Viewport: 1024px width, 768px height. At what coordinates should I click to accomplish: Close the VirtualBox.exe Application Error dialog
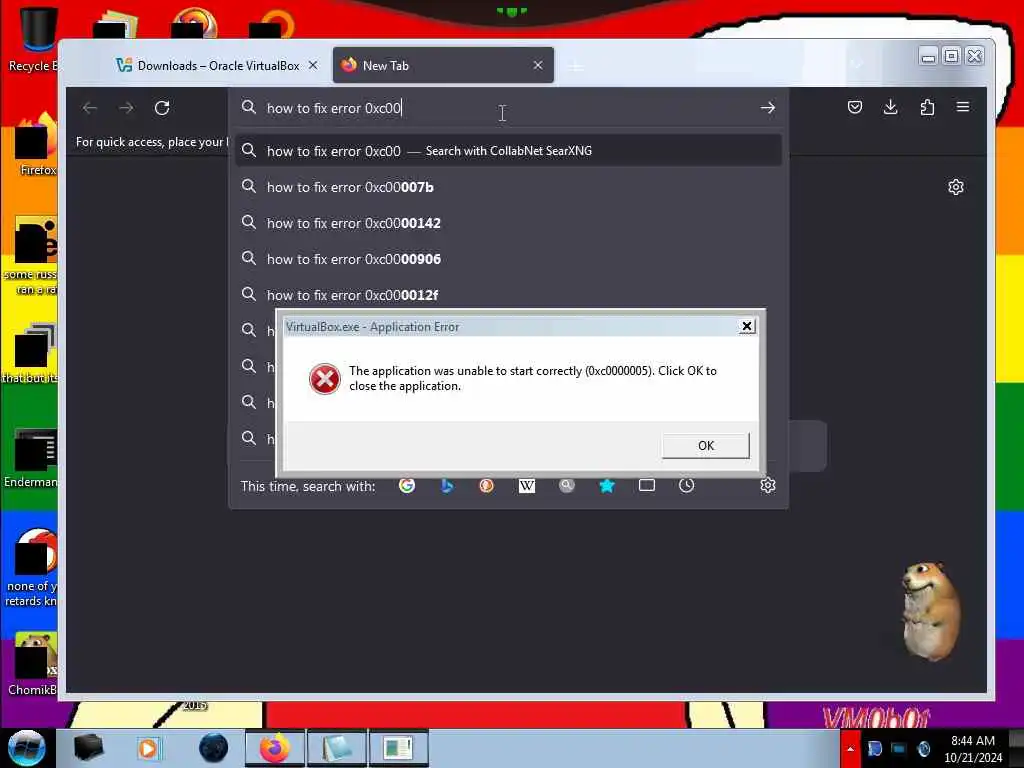[x=746, y=326]
